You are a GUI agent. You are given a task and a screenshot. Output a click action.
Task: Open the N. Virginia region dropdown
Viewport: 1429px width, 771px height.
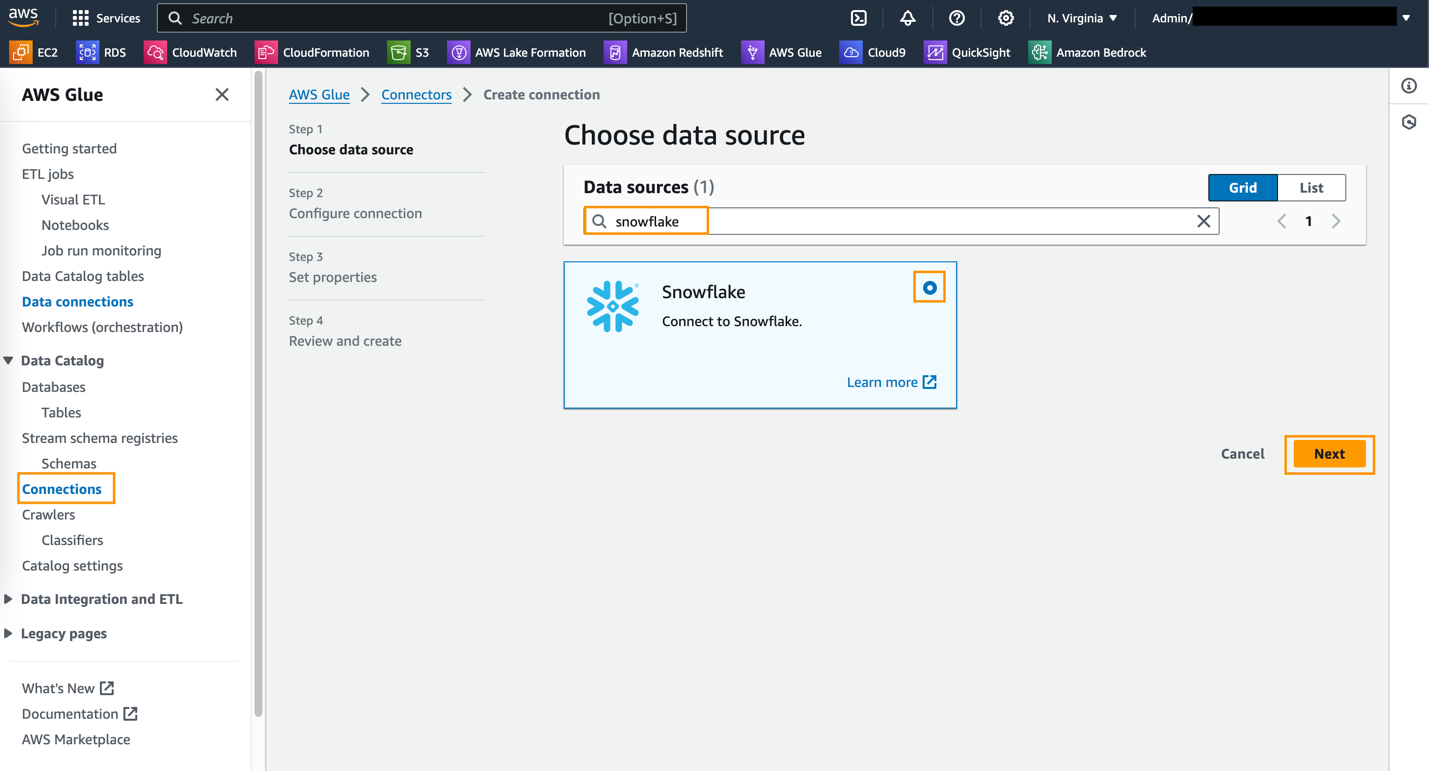pyautogui.click(x=1082, y=18)
